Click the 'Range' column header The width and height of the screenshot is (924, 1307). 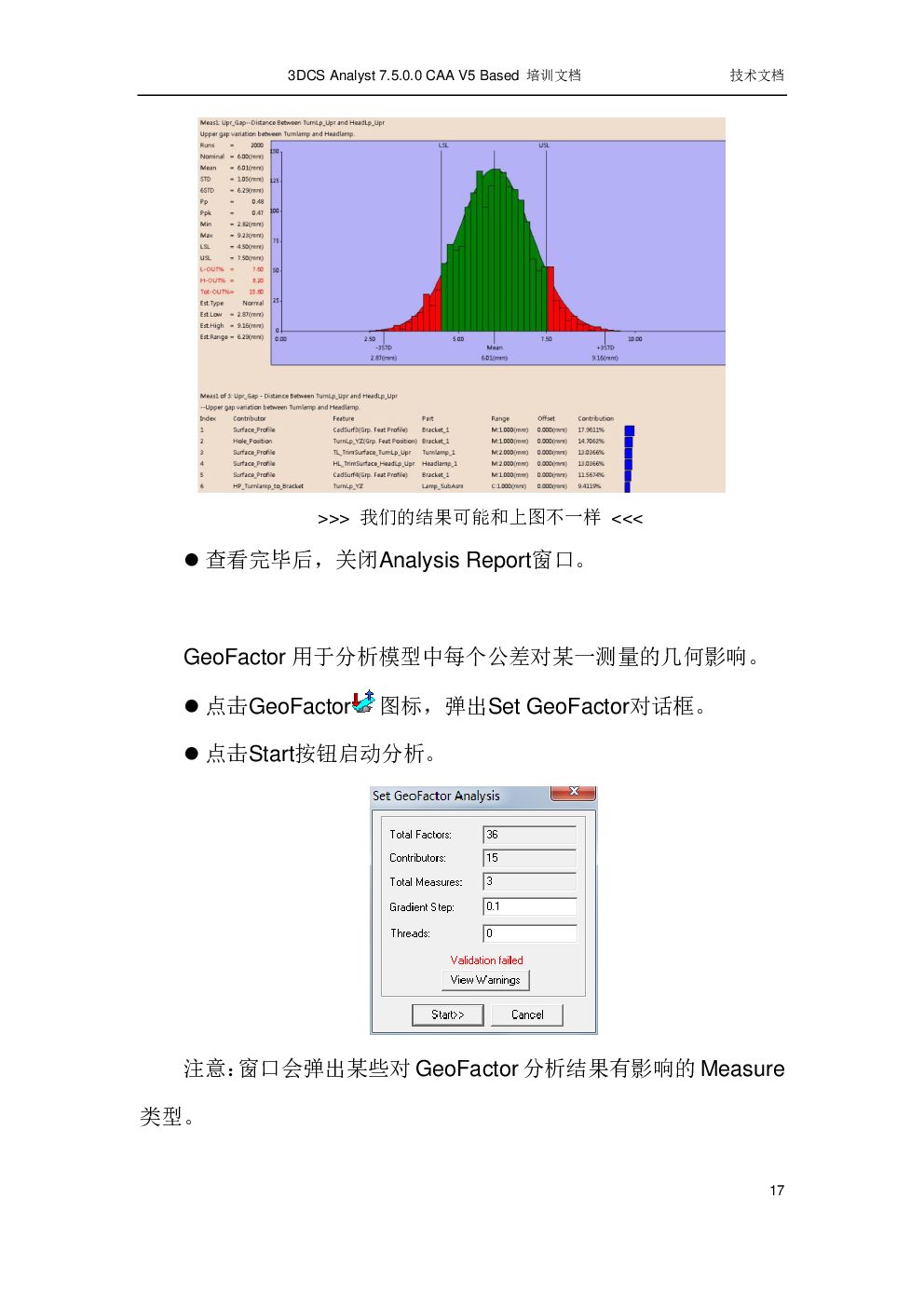coord(500,418)
